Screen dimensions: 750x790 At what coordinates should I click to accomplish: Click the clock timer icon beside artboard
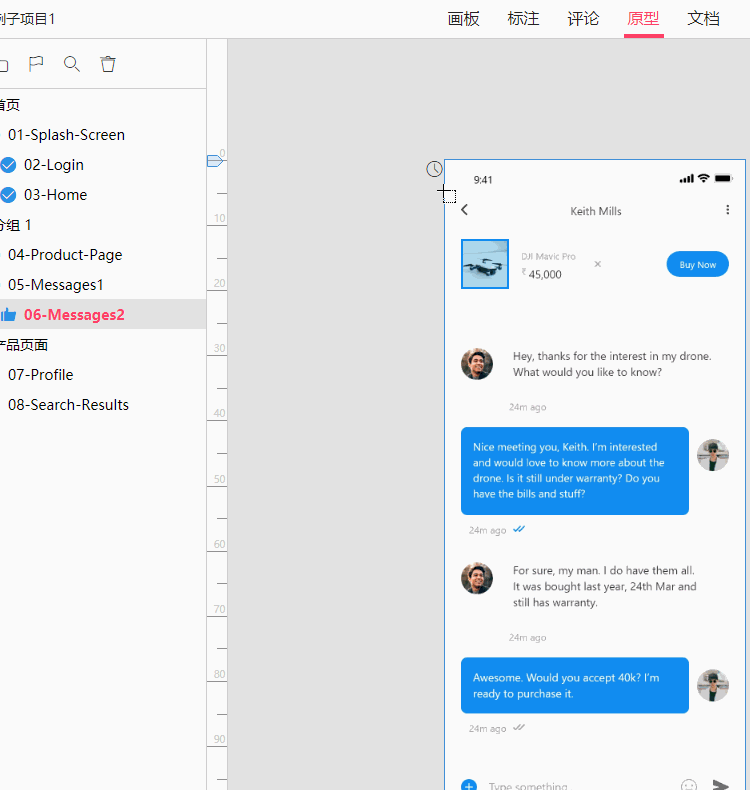click(x=434, y=169)
